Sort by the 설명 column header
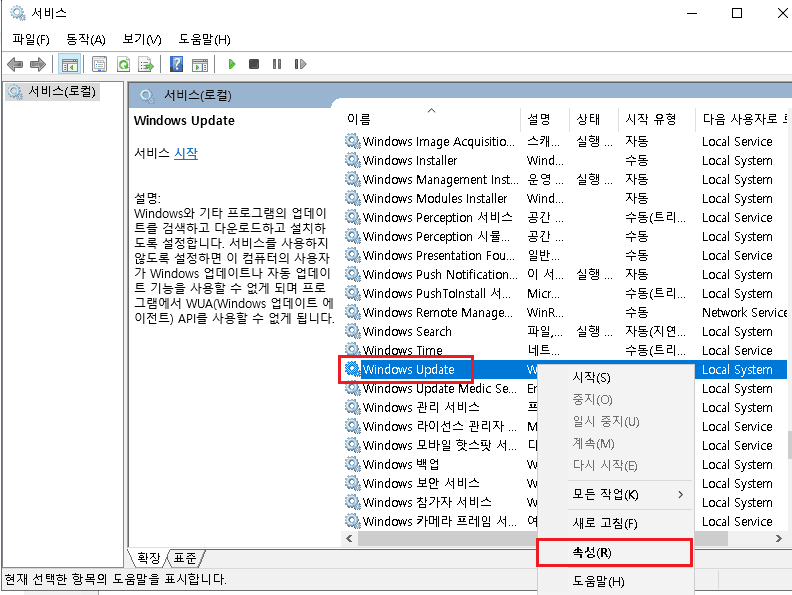 click(x=544, y=119)
